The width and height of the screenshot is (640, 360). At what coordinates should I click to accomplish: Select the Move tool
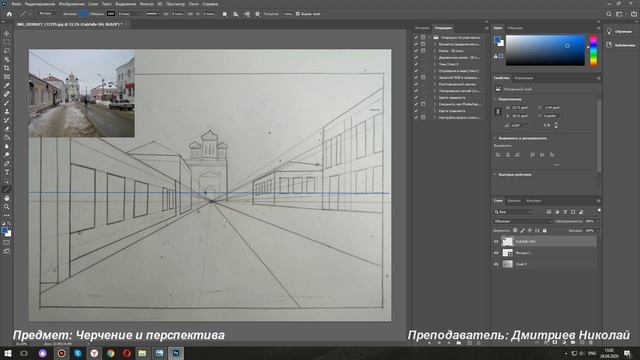click(7, 33)
